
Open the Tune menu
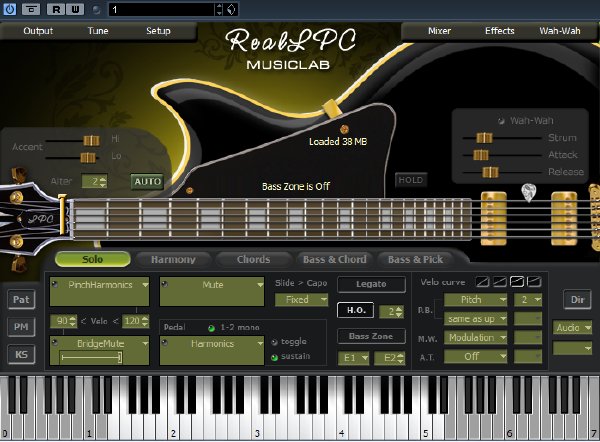pos(98,31)
